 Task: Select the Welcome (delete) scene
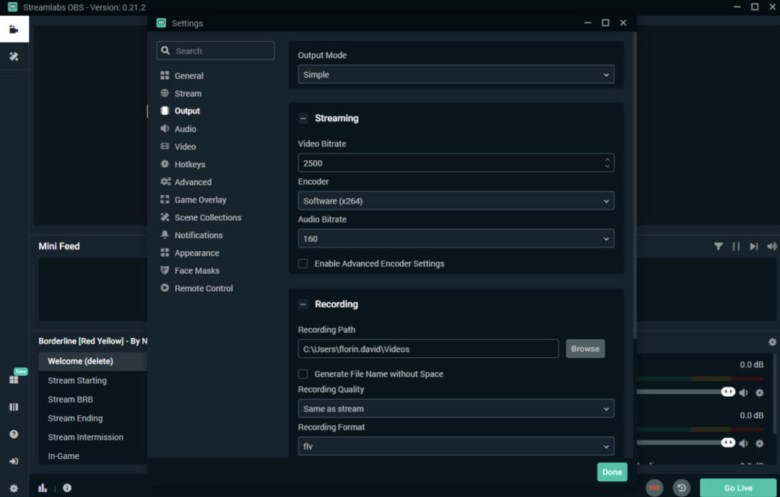(93, 361)
